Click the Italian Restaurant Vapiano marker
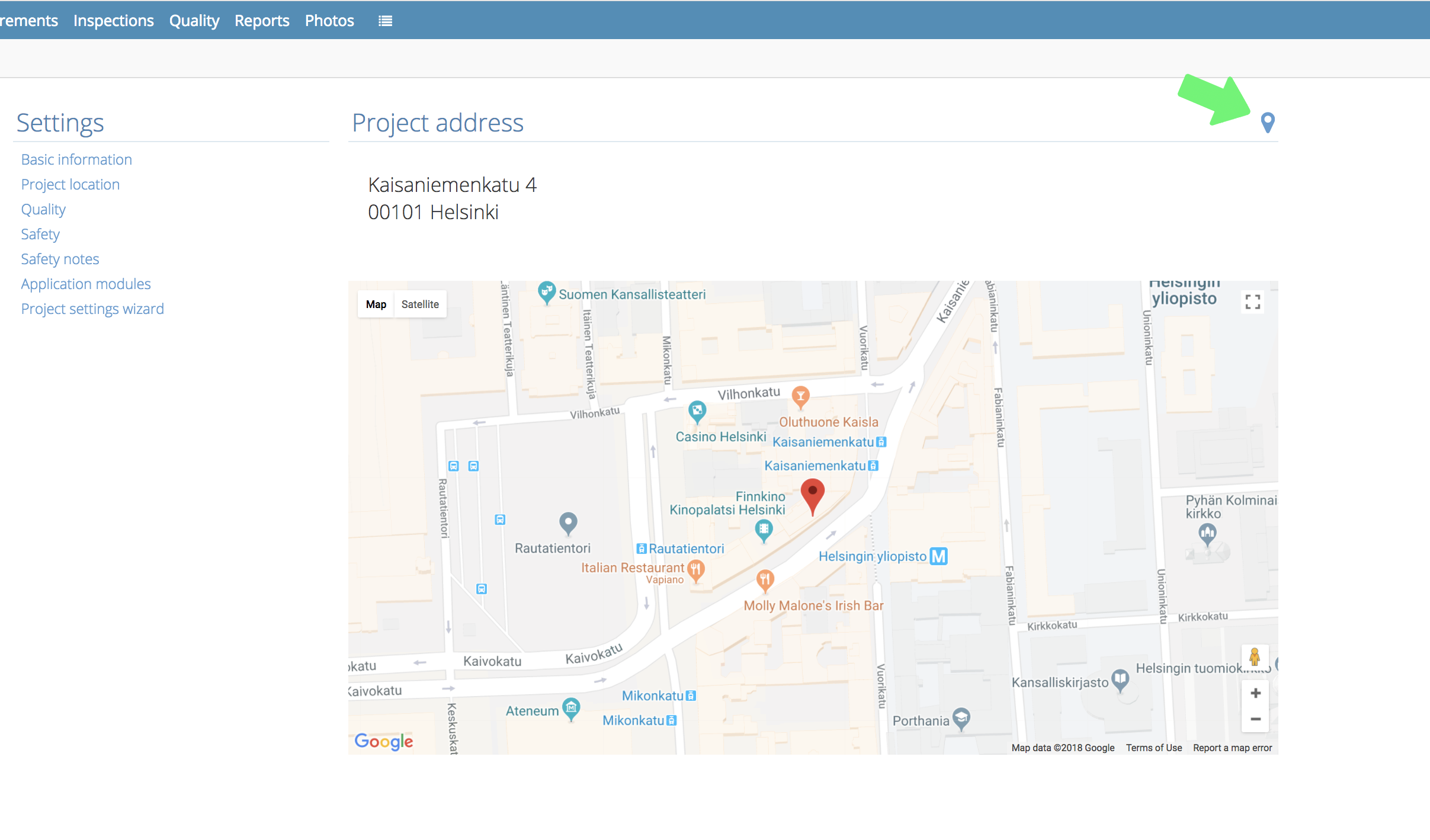The height and width of the screenshot is (840, 1430). 695,572
